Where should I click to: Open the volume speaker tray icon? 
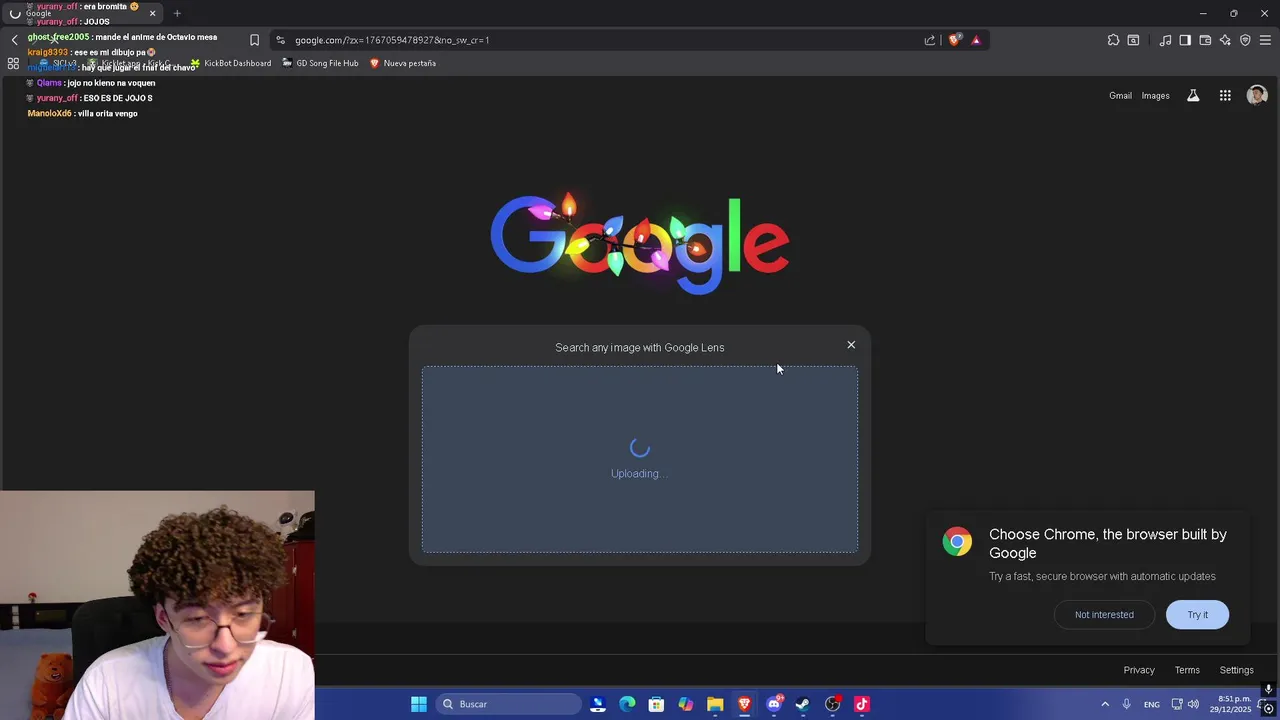click(1193, 704)
